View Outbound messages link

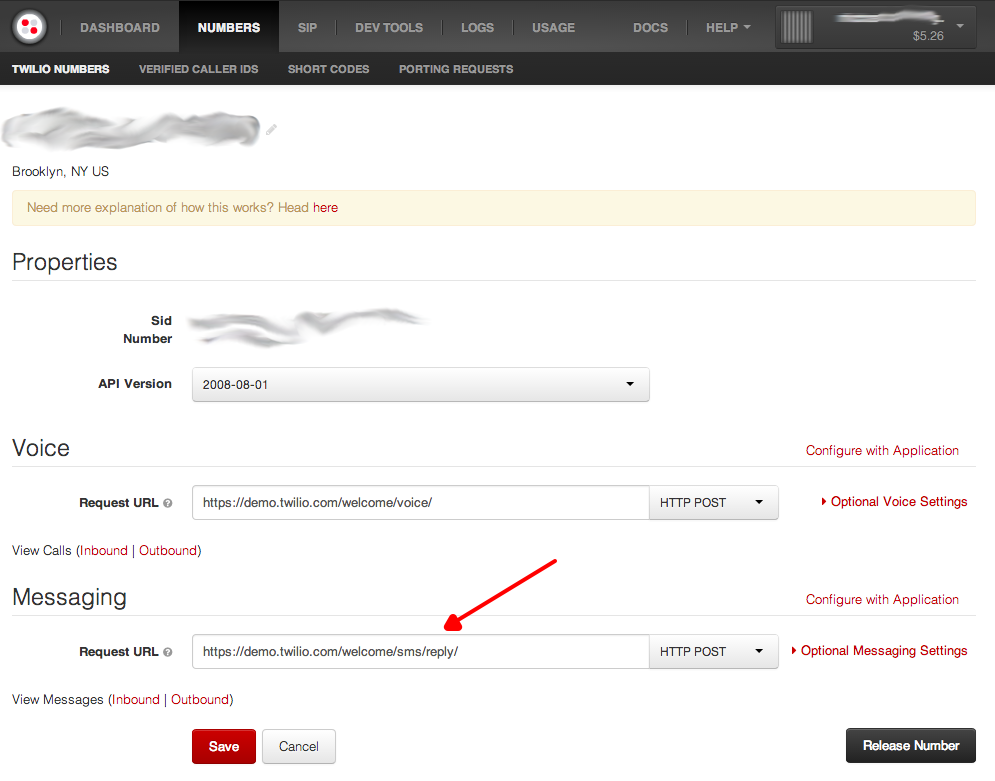(200, 700)
